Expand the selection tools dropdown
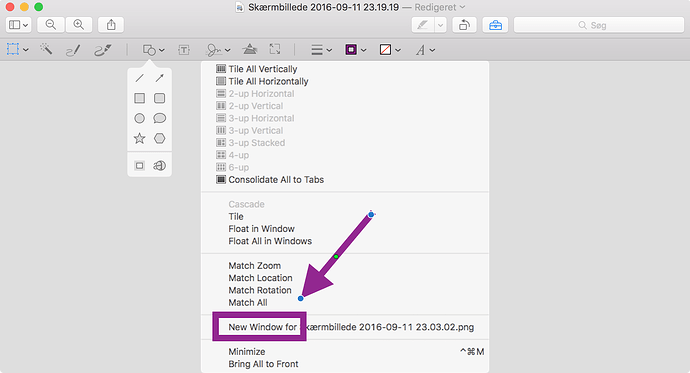The height and width of the screenshot is (373, 690). [x=18, y=49]
